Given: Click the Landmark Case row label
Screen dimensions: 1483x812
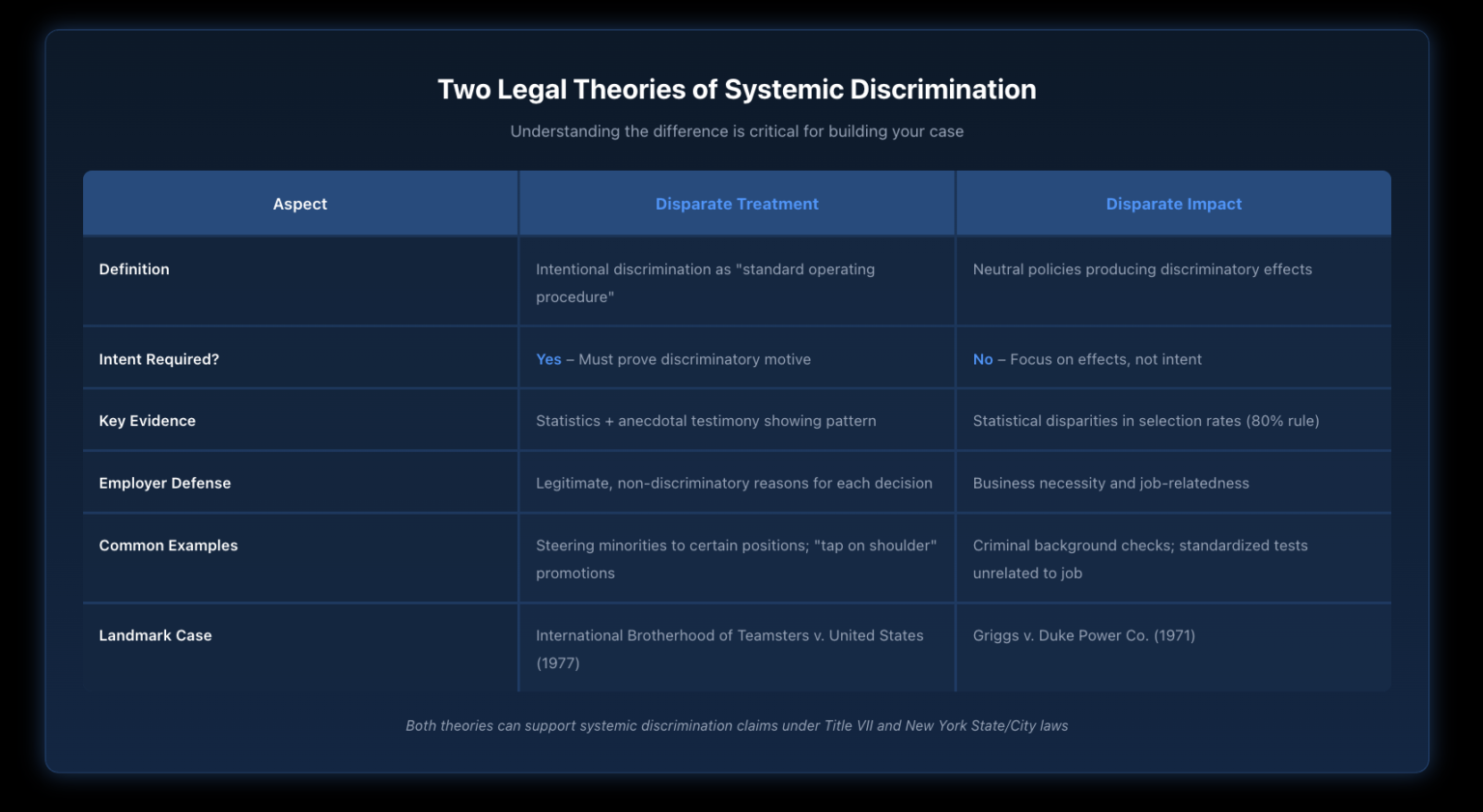Looking at the screenshot, I should (155, 635).
